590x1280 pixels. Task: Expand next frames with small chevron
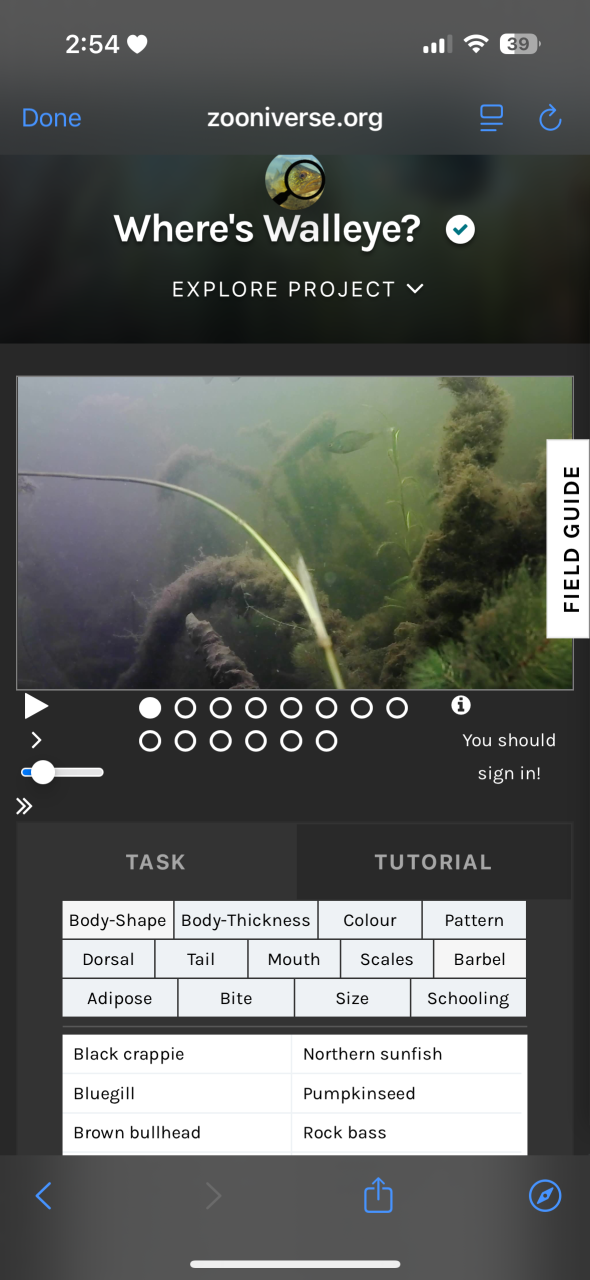click(x=36, y=740)
